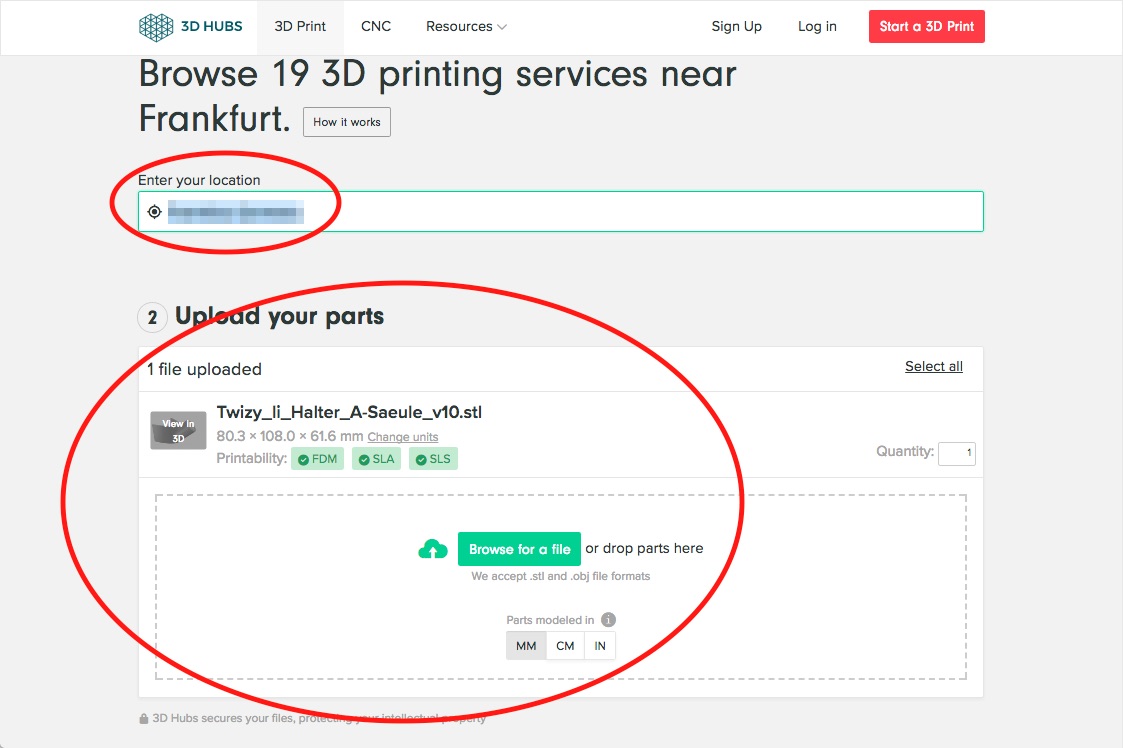The height and width of the screenshot is (748, 1123).
Task: Click the Change units link
Action: 403,437
